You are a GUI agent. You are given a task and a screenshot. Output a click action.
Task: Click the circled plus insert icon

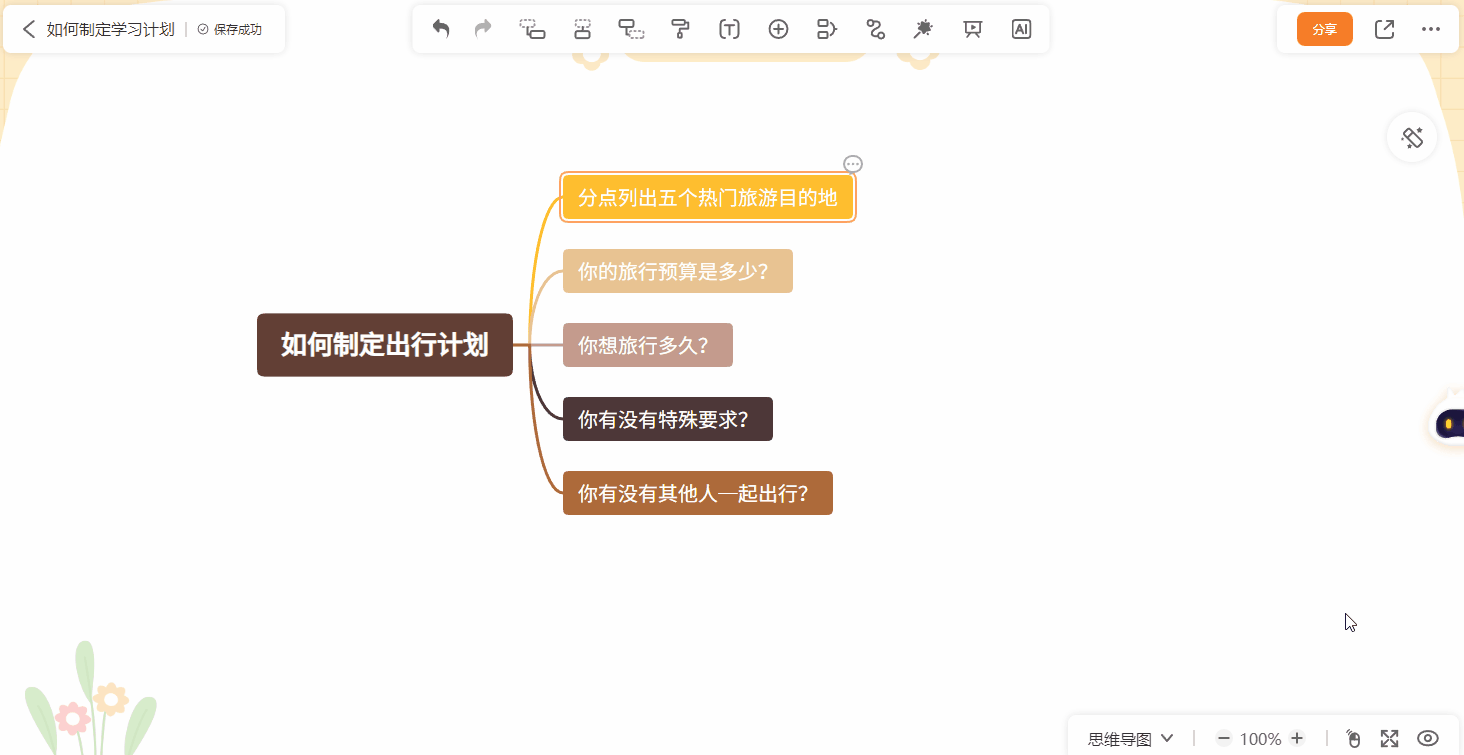(x=778, y=29)
